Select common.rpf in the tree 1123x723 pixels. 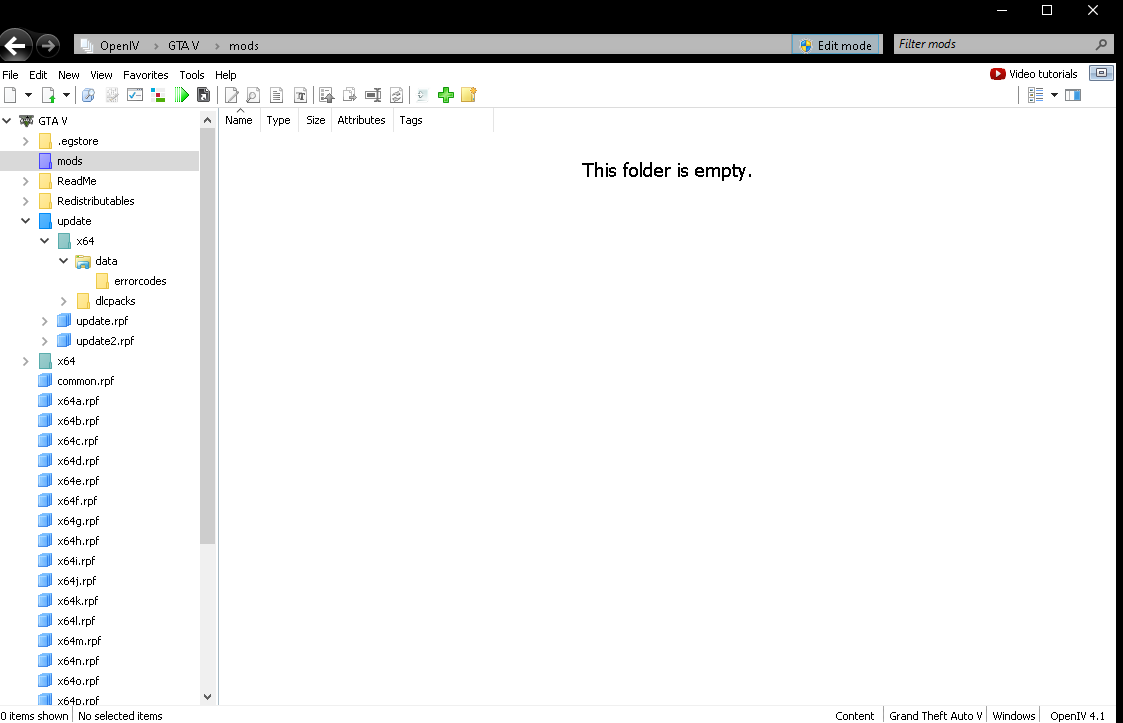[85, 381]
